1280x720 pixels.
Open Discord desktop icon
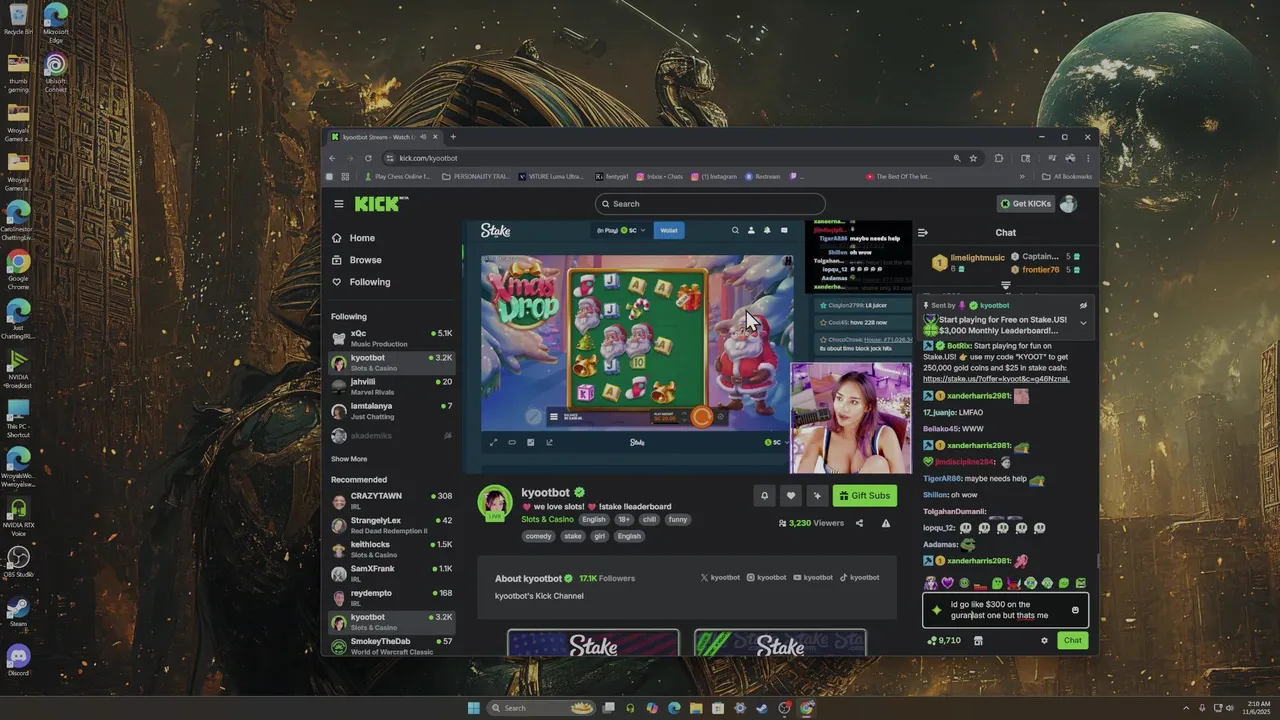click(x=18, y=661)
